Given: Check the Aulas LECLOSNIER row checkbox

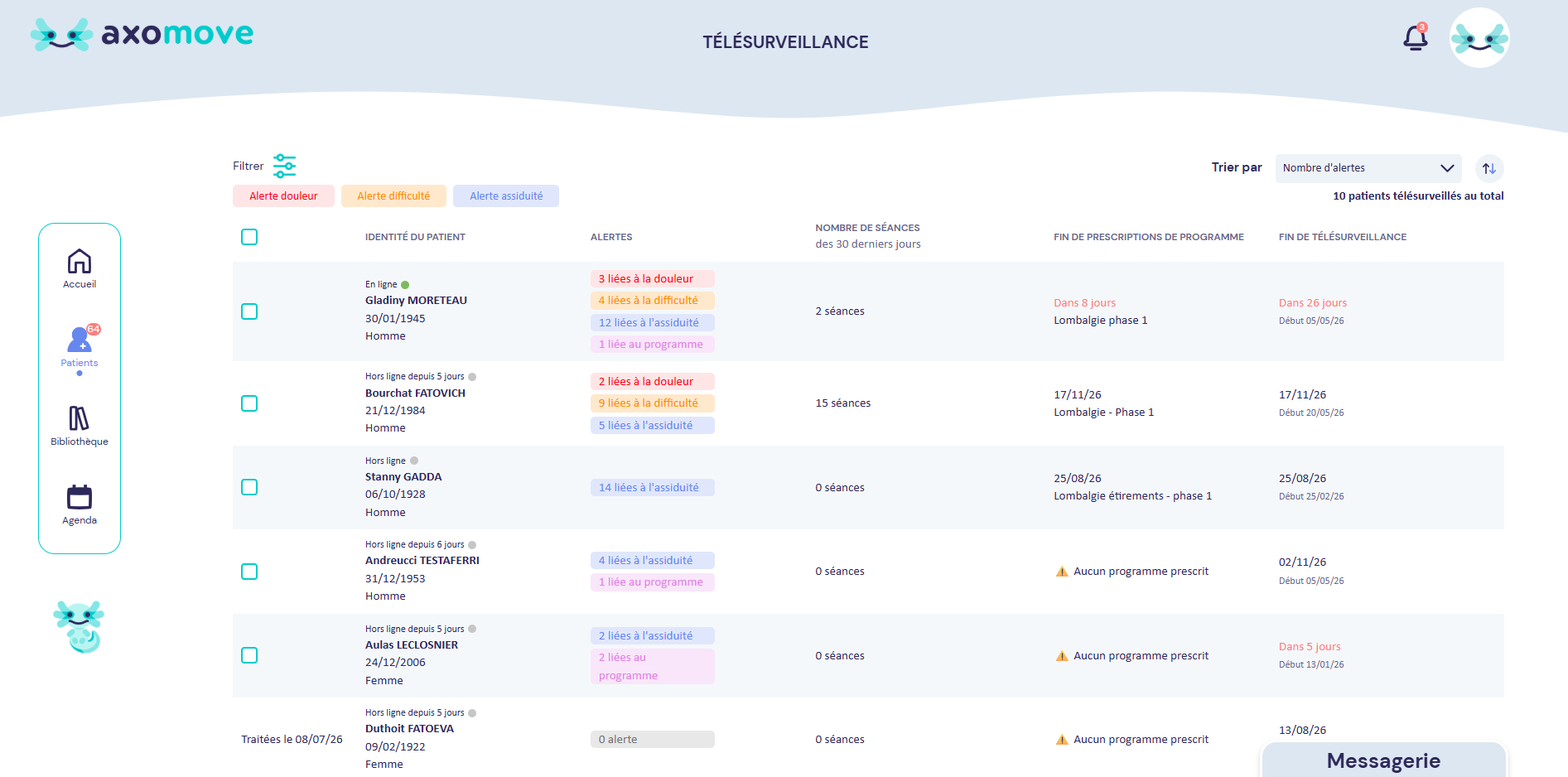Looking at the screenshot, I should 249,655.
